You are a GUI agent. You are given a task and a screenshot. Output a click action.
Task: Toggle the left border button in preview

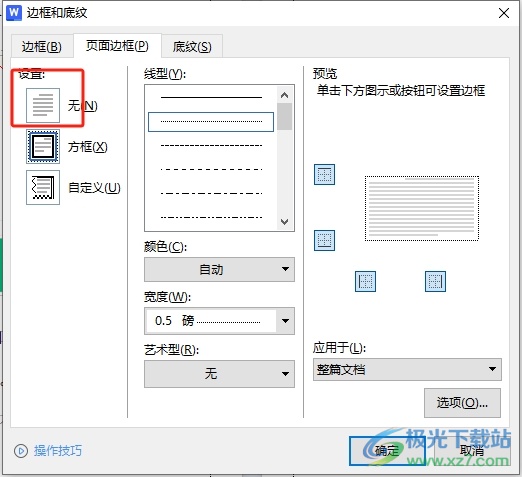click(x=365, y=281)
